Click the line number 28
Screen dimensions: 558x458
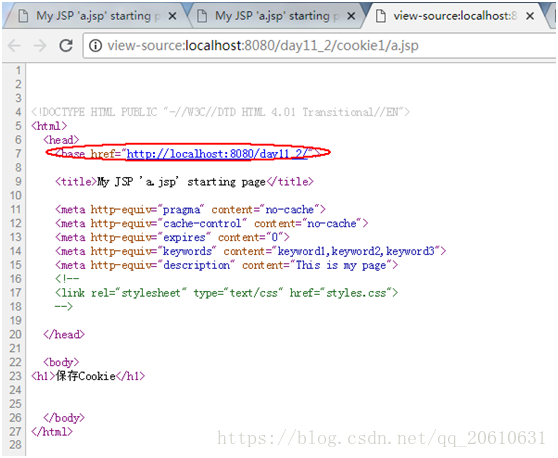(15, 445)
